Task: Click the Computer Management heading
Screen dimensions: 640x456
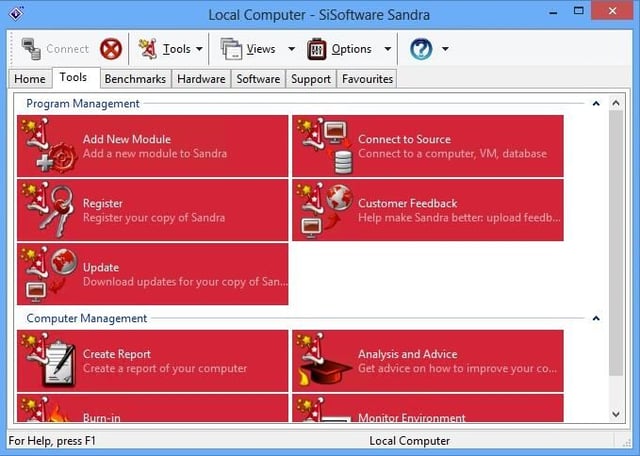Action: tap(87, 318)
